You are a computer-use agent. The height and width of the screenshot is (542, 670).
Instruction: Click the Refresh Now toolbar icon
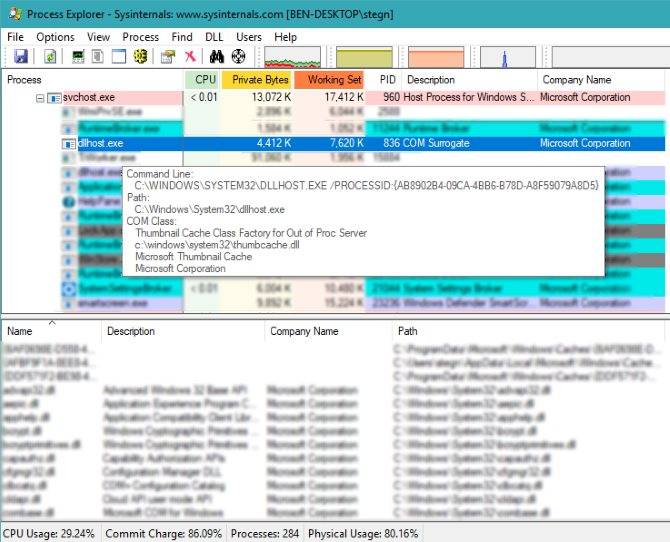tap(50, 56)
